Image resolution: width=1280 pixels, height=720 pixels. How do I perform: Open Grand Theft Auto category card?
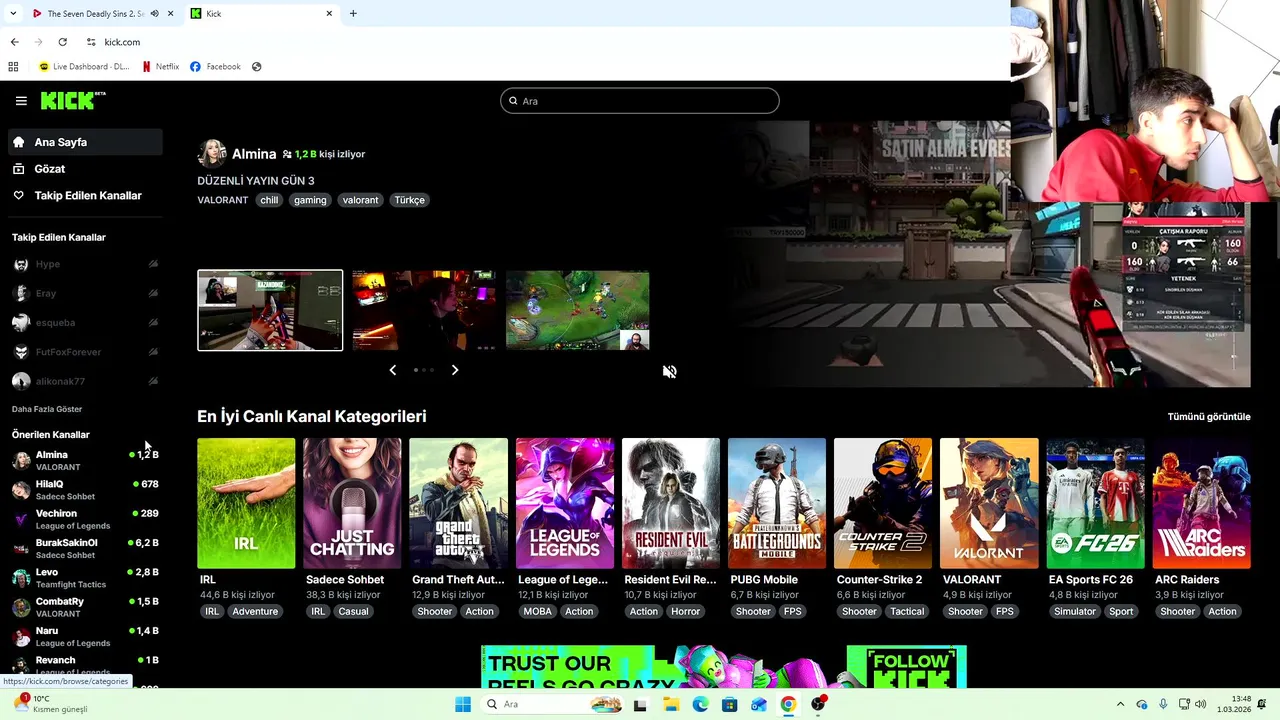(458, 503)
